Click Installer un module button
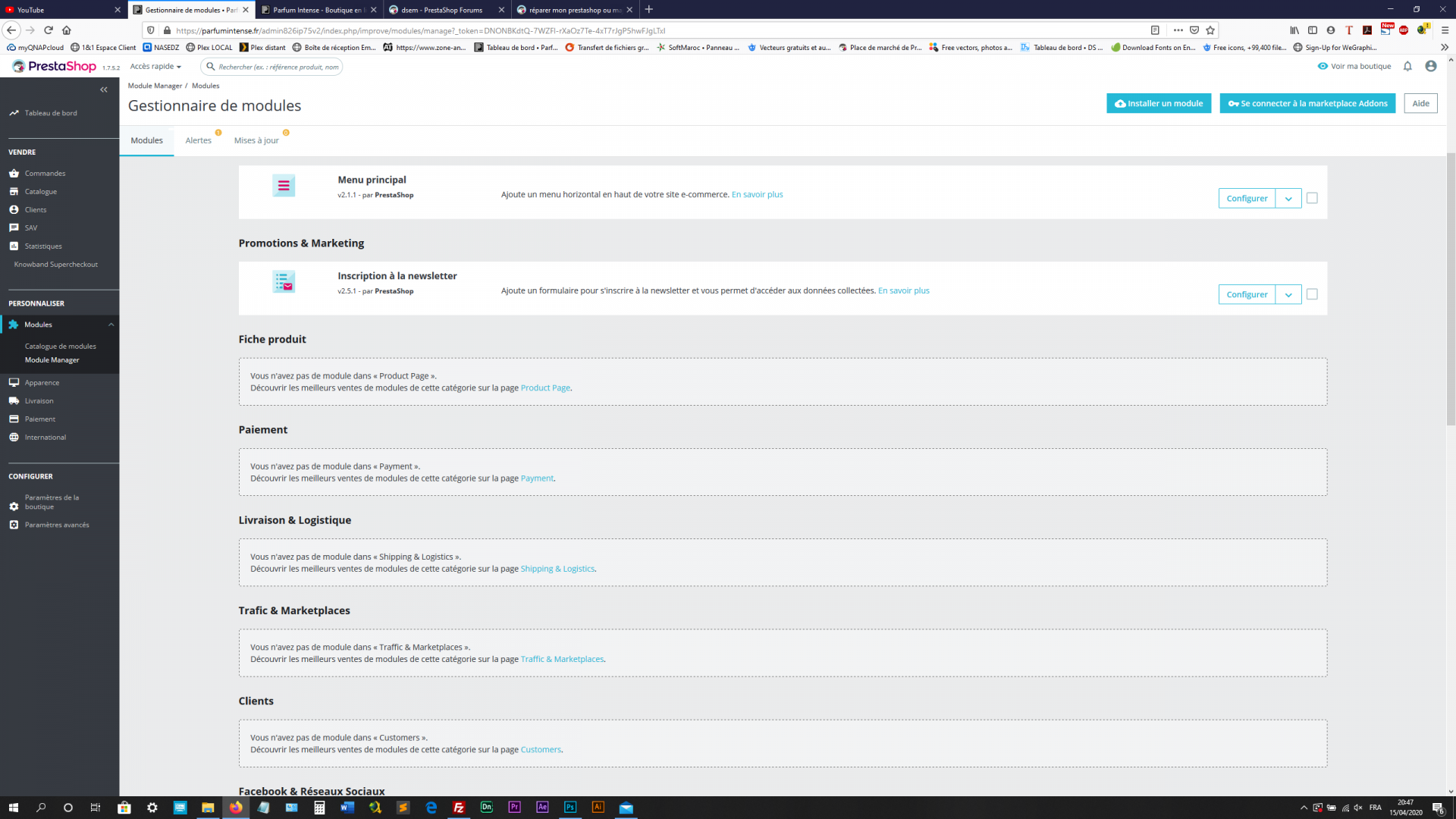The height and width of the screenshot is (819, 1456). [1158, 104]
